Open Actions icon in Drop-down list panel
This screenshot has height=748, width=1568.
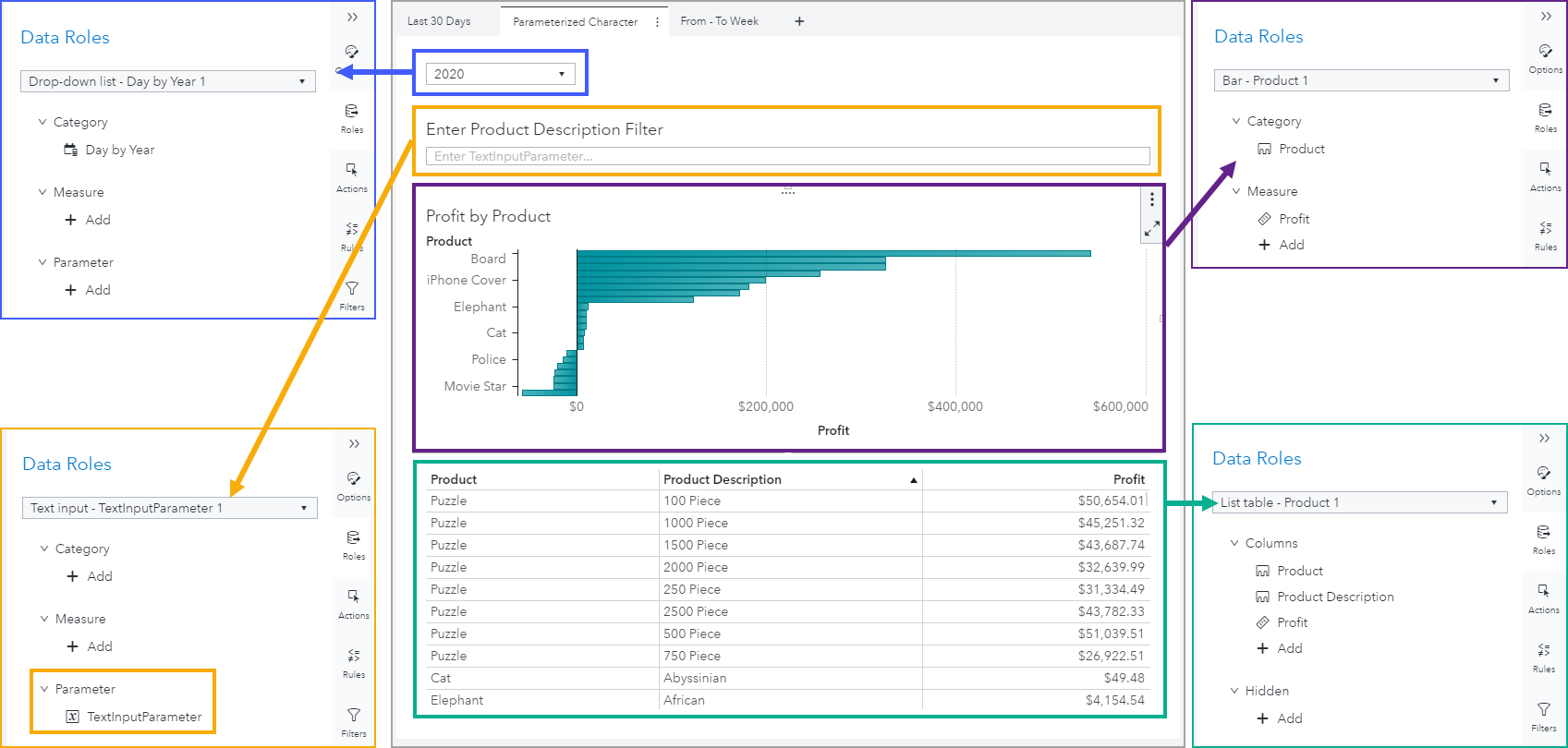pos(352,176)
